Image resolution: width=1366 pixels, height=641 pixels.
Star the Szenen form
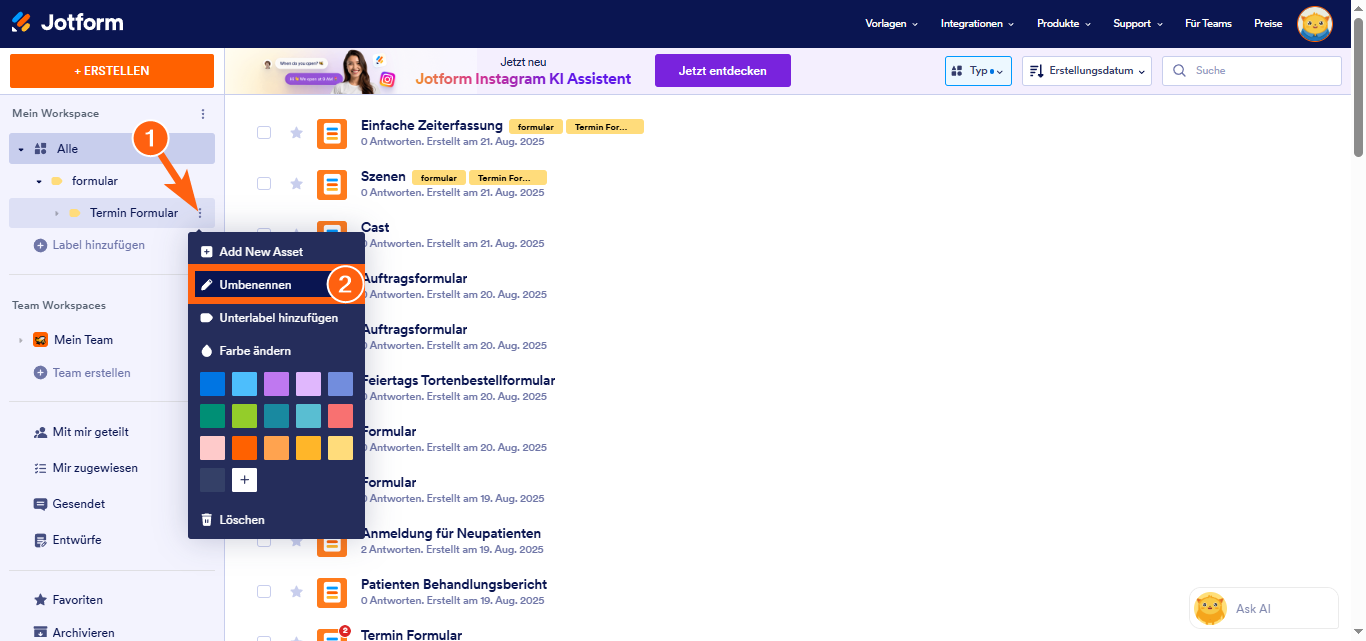coord(296,183)
